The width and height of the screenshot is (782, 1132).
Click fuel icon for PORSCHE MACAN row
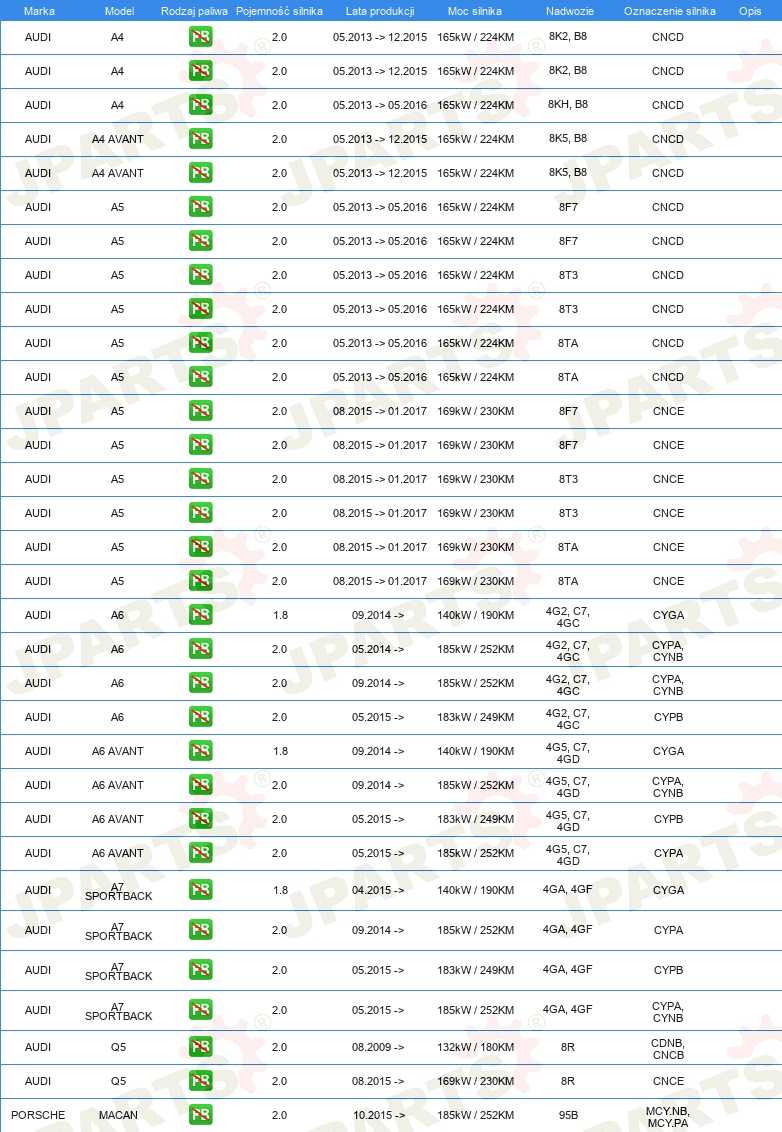coord(201,1115)
